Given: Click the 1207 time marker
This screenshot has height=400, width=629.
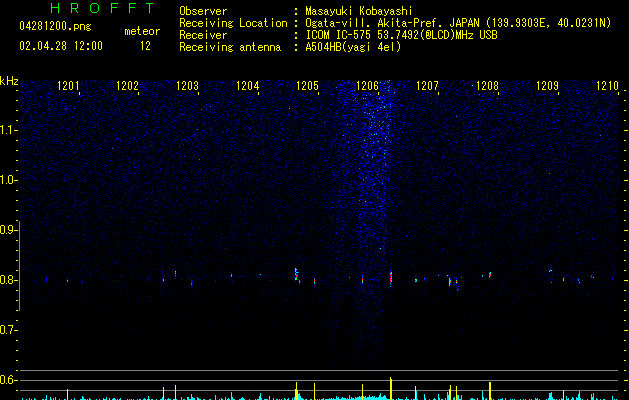Looking at the screenshot, I should point(427,86).
